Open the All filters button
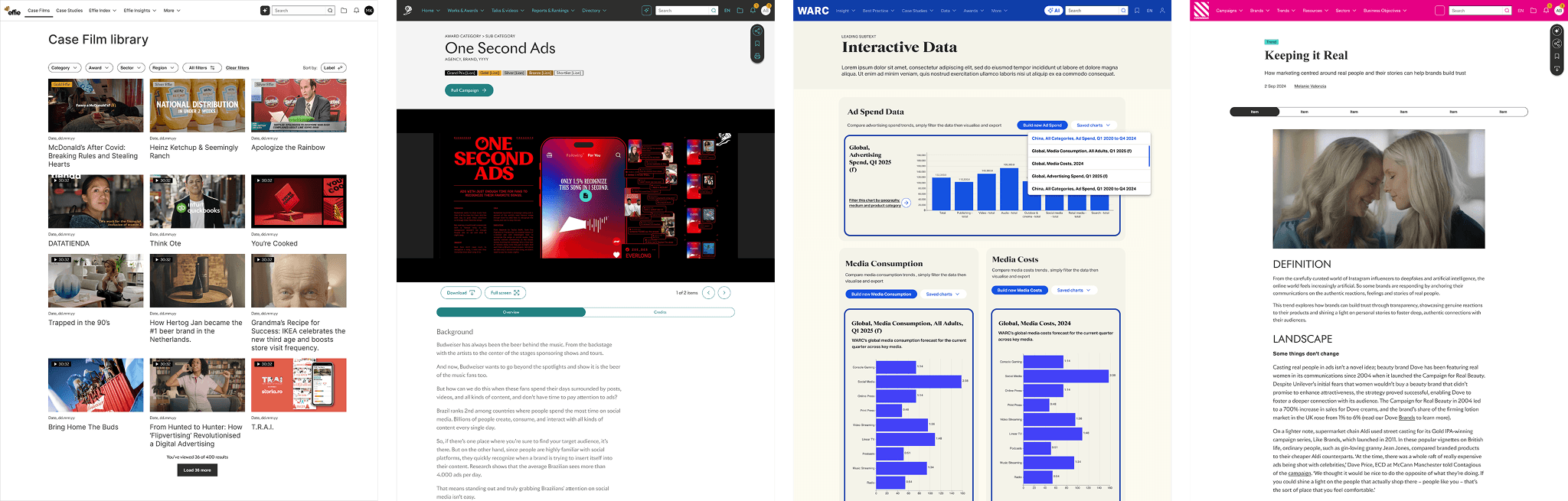The image size is (1568, 501). [202, 67]
